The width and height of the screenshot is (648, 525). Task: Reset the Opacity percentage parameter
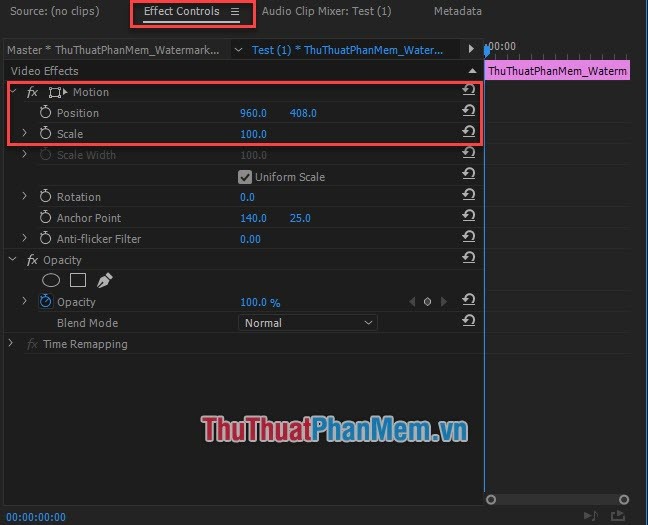[468, 299]
